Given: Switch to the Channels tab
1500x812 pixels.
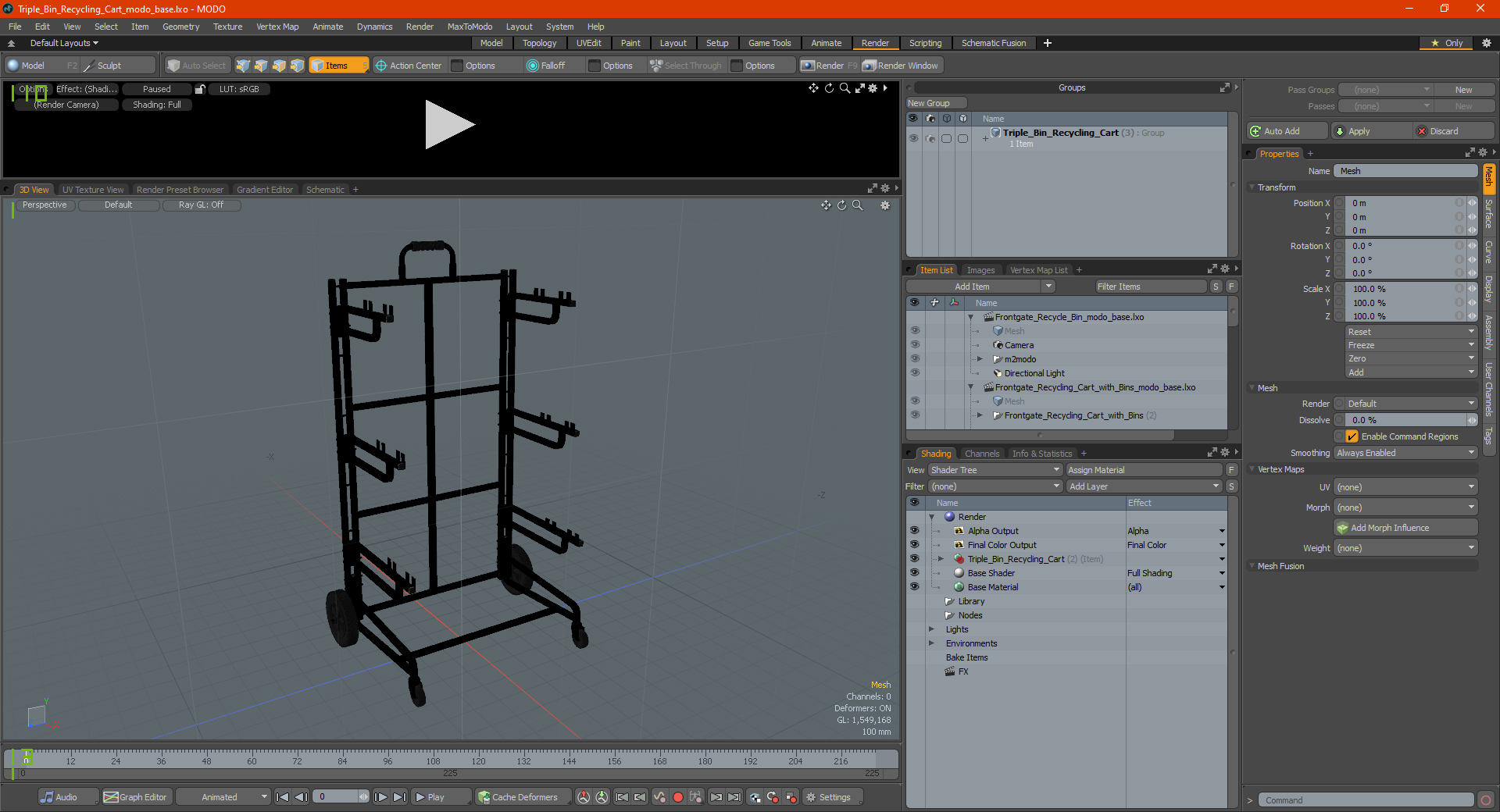Looking at the screenshot, I should click(x=981, y=454).
